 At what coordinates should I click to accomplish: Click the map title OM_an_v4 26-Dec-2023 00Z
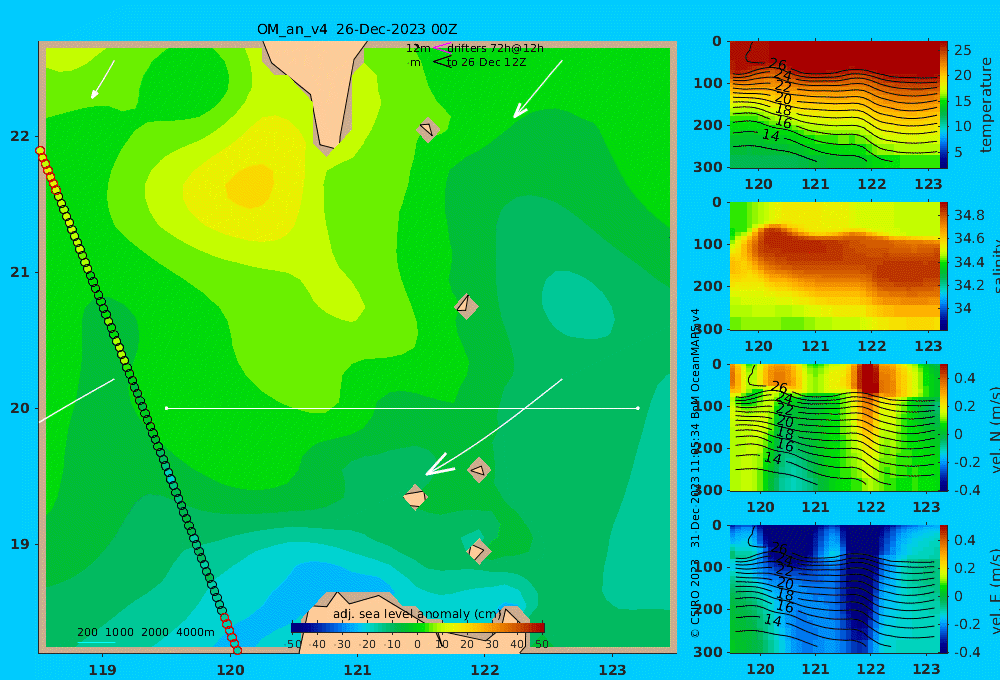[x=357, y=29]
